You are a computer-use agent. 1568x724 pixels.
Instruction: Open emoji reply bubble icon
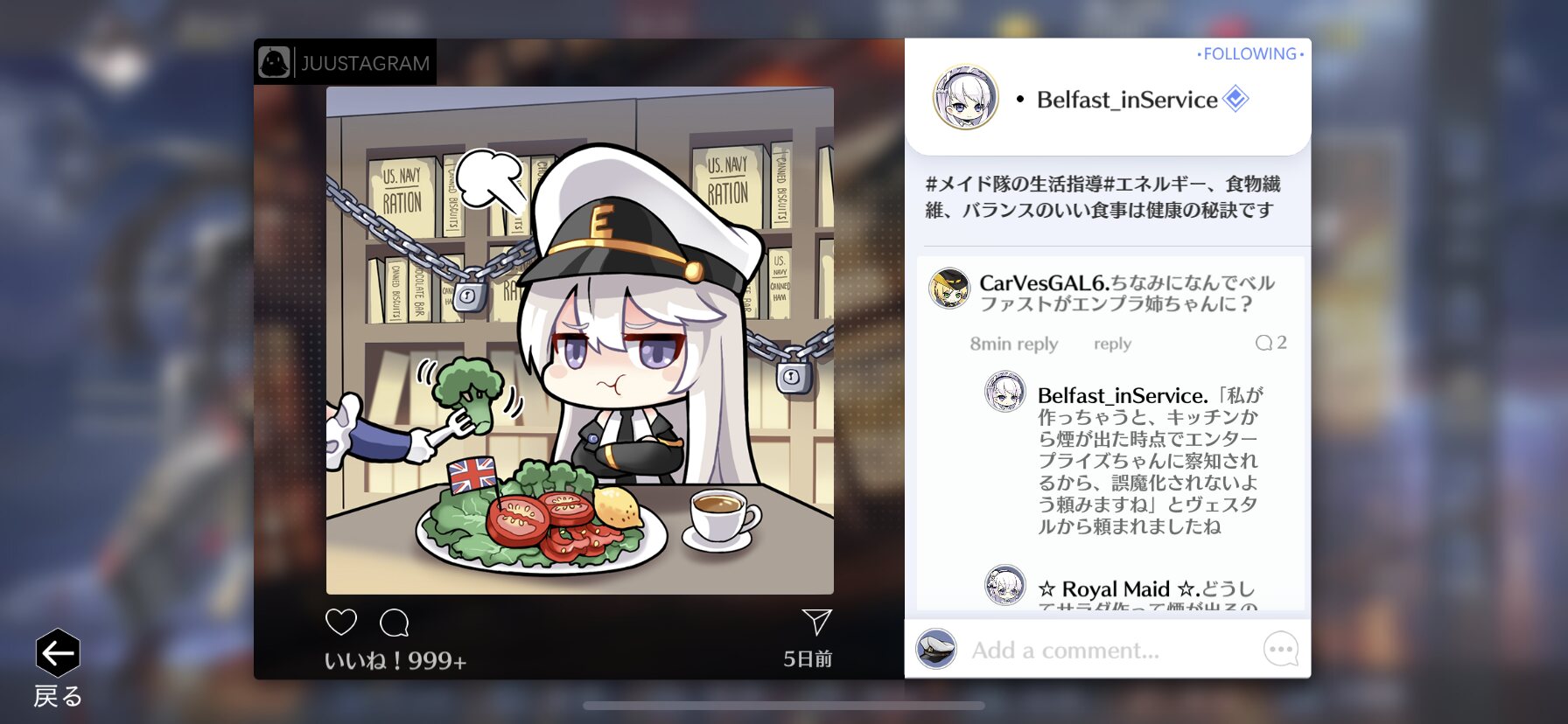pos(1281,650)
